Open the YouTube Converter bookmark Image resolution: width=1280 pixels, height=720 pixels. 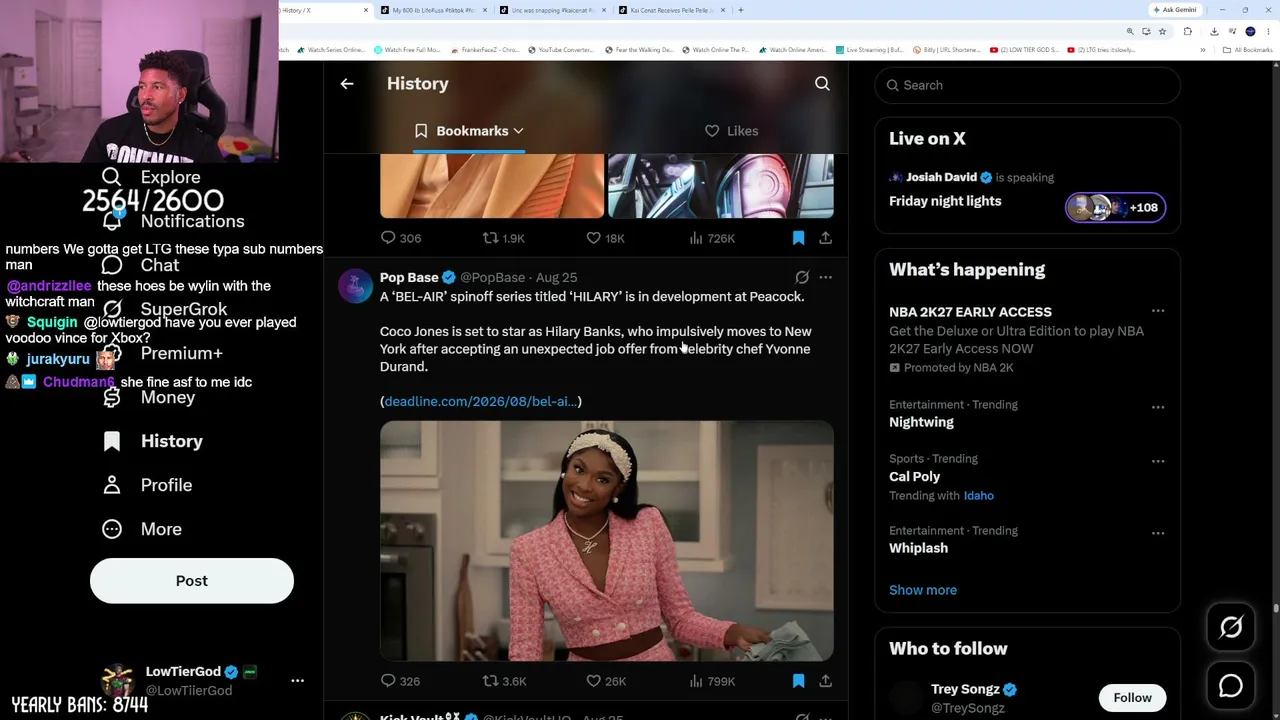point(561,50)
